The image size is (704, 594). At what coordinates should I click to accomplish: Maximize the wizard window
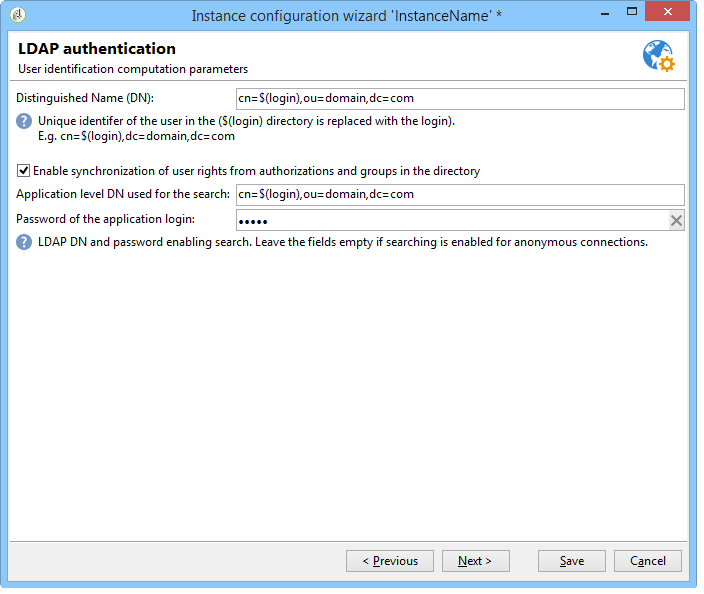click(632, 12)
